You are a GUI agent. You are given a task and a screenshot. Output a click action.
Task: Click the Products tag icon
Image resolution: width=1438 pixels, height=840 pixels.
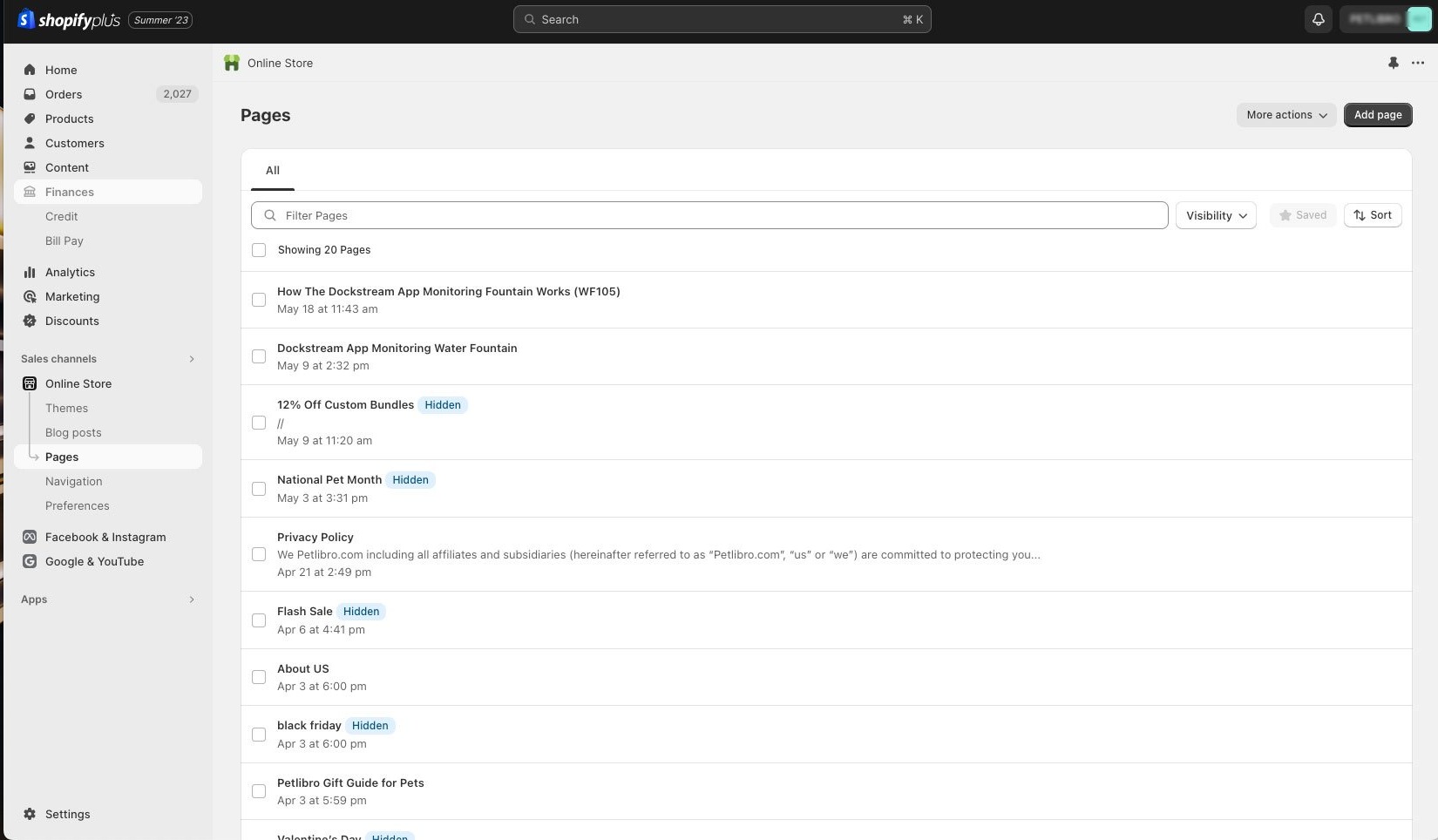[30, 119]
